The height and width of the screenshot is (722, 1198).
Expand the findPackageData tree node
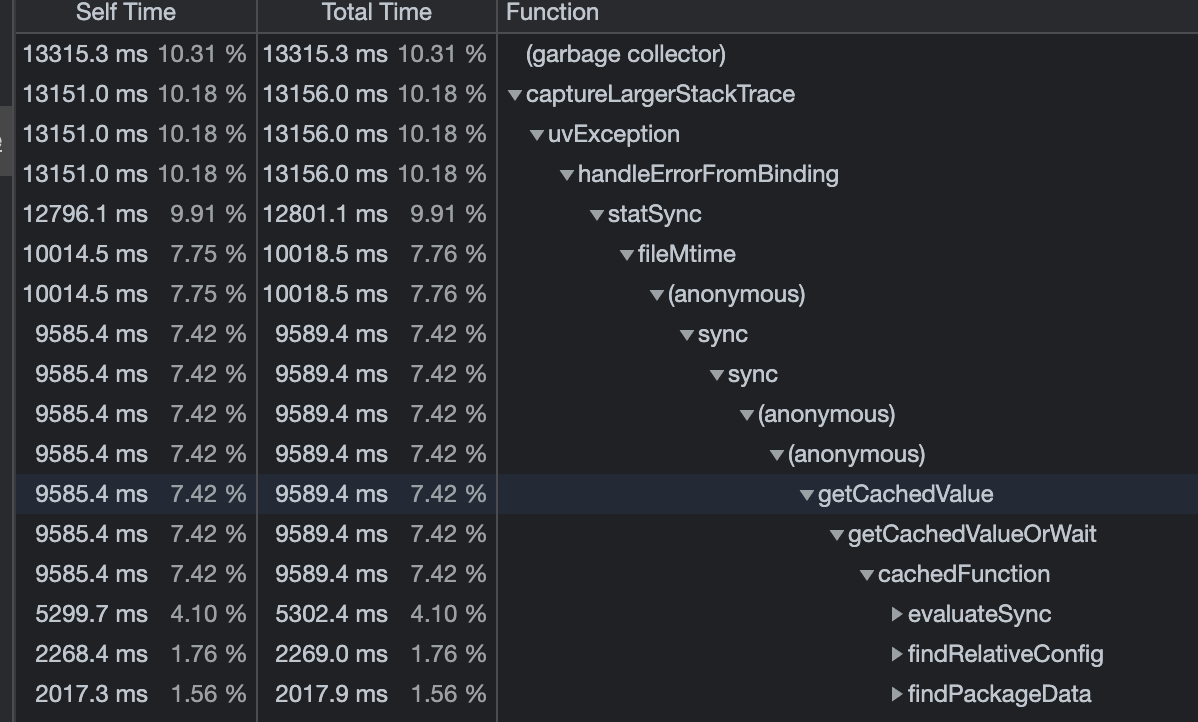click(x=897, y=693)
